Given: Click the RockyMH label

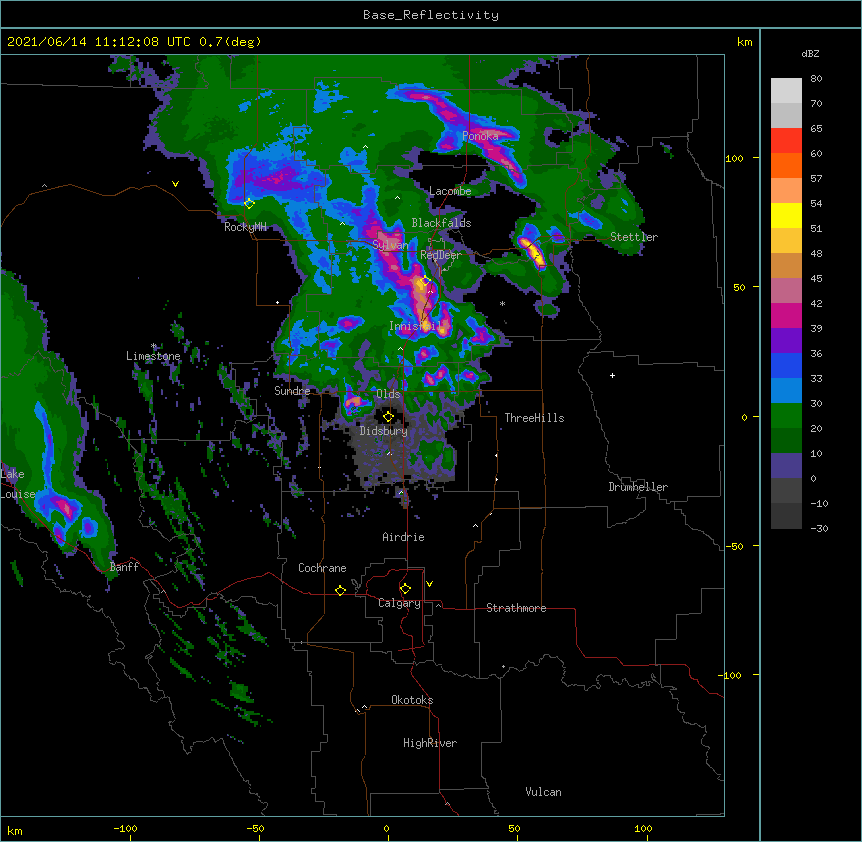Looking at the screenshot, I should pos(245,227).
